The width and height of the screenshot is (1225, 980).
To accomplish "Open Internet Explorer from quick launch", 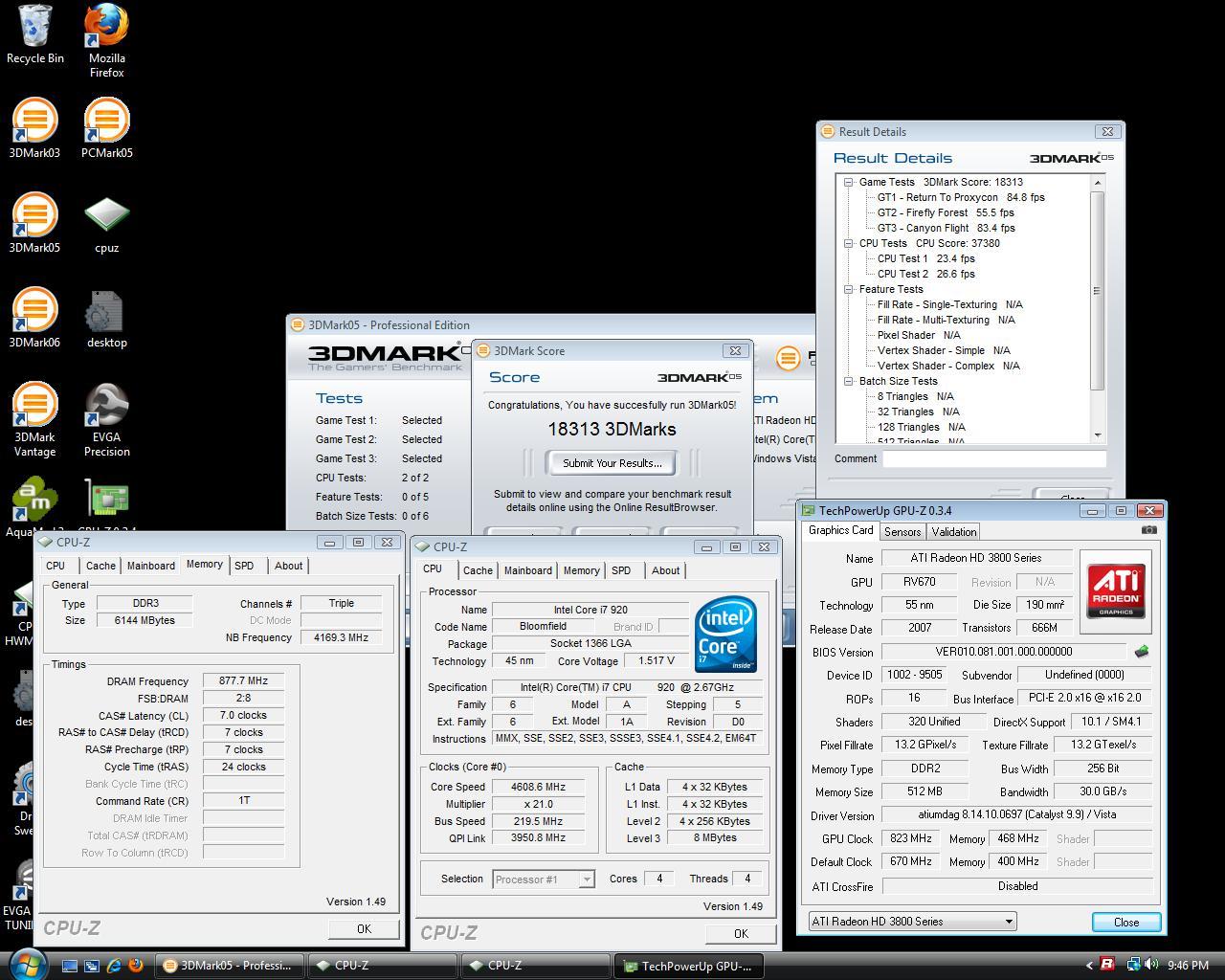I will point(113,966).
